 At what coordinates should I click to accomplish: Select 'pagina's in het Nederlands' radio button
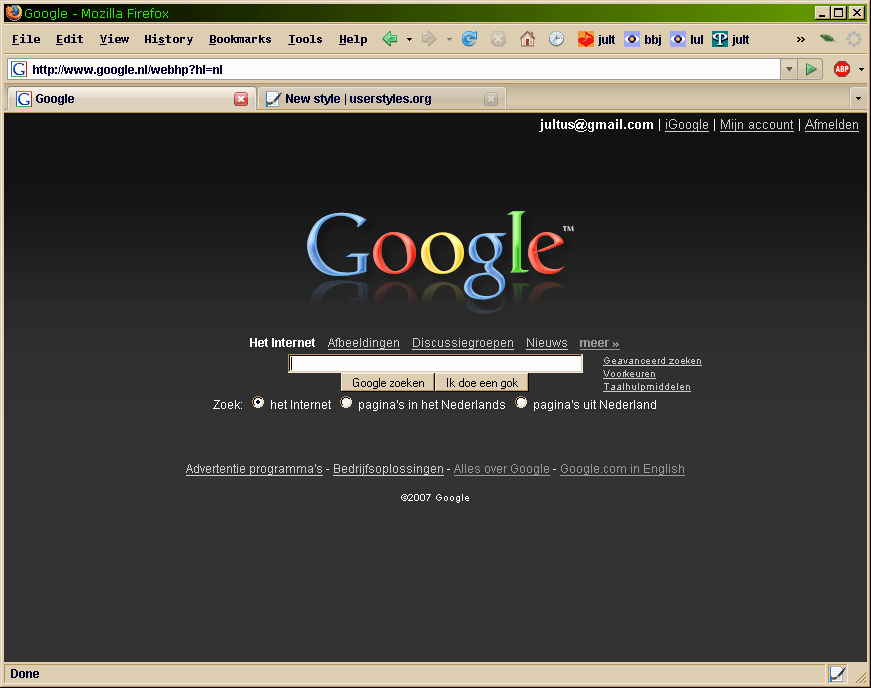[346, 403]
